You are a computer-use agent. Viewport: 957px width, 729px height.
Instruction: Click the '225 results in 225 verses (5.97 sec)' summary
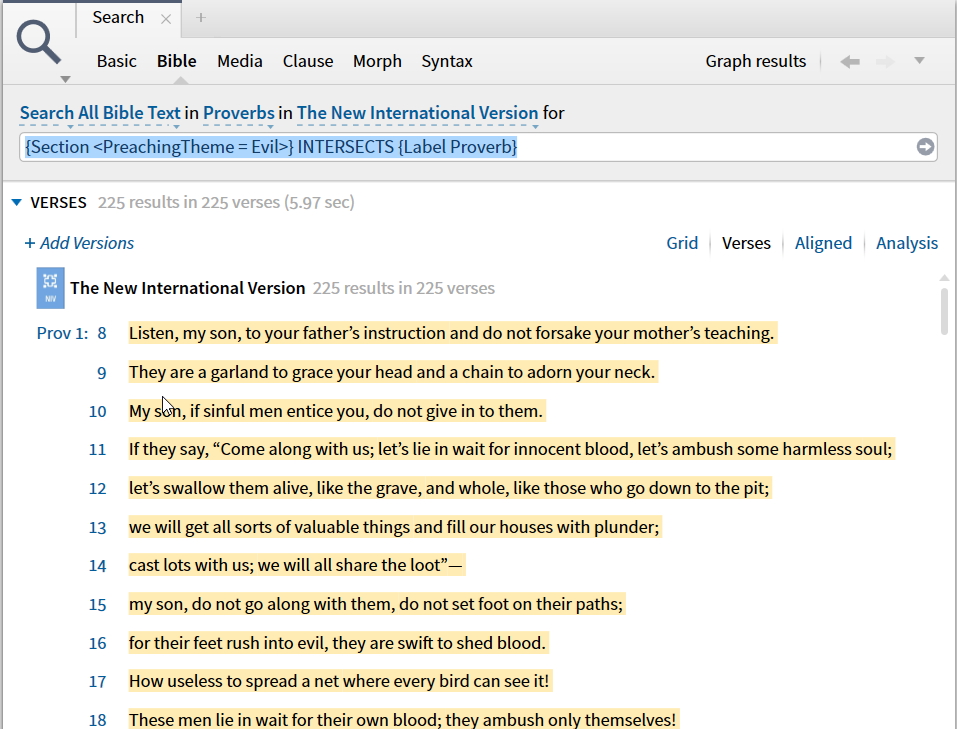point(226,202)
